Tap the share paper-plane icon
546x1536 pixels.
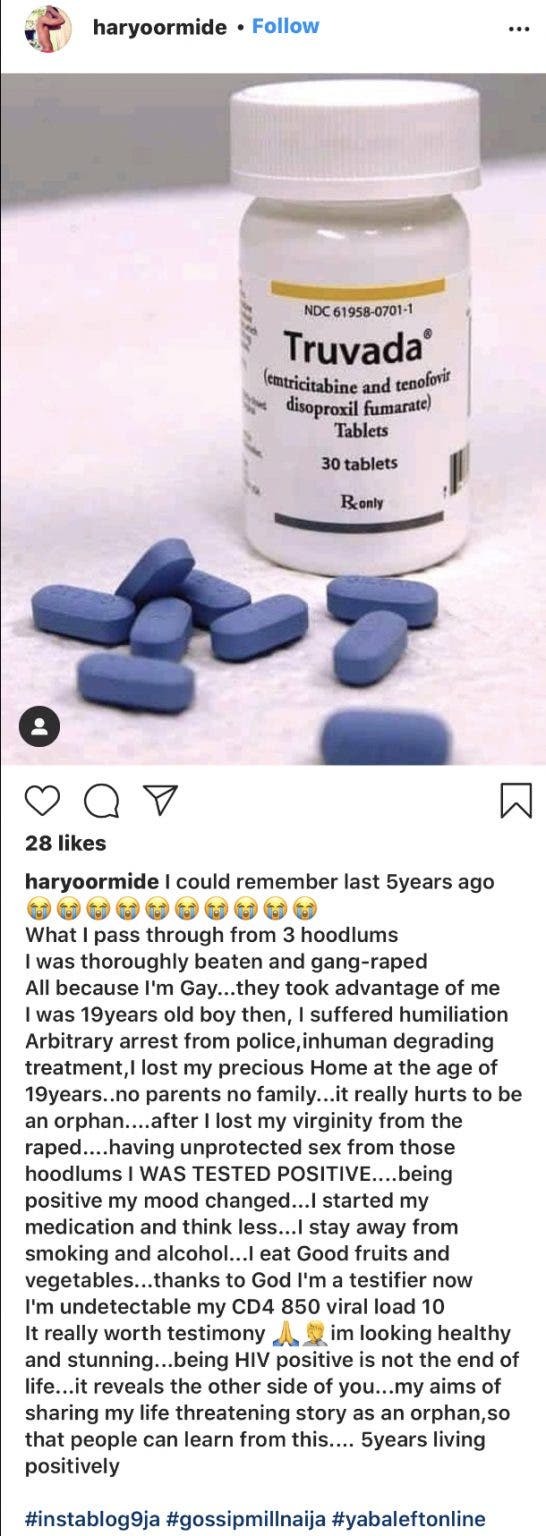click(x=154, y=800)
